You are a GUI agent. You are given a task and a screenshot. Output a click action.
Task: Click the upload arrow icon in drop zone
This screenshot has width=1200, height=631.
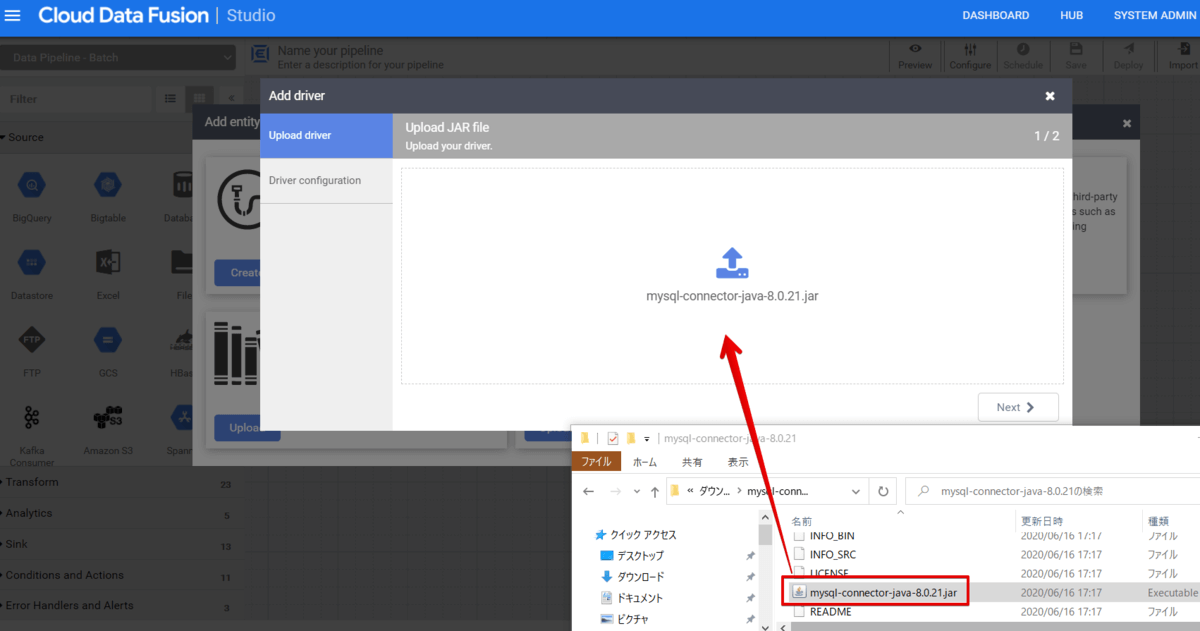(x=732, y=263)
